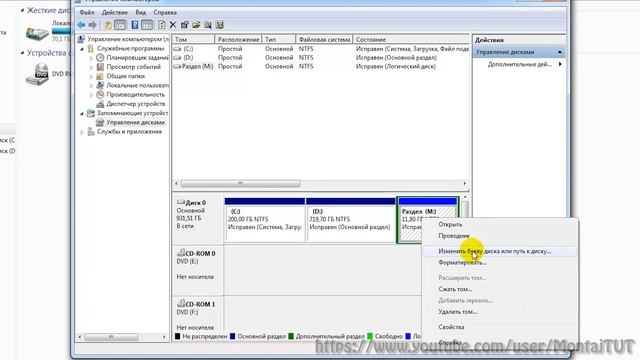This screenshot has width=640, height=360.
Task: Expand the Локальные пользователи node
Action: coord(91,86)
